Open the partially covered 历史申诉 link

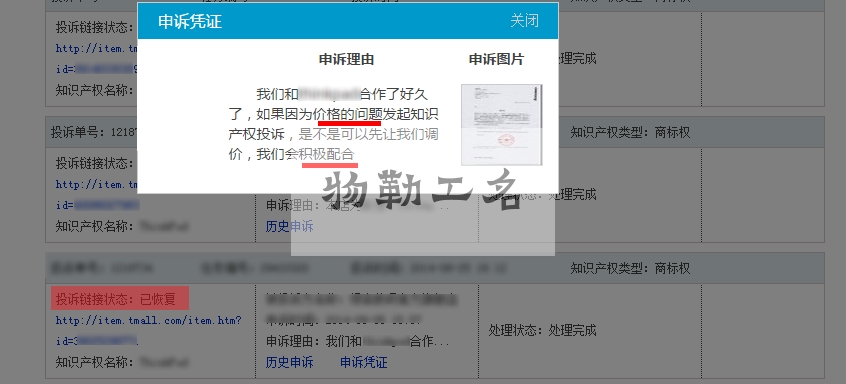point(289,226)
